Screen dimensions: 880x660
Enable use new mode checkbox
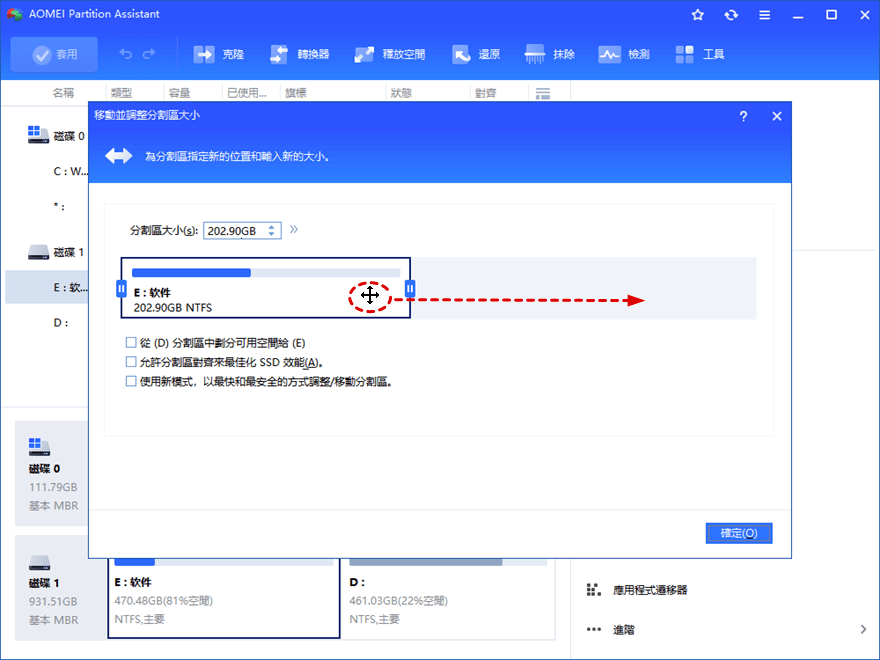coord(131,382)
